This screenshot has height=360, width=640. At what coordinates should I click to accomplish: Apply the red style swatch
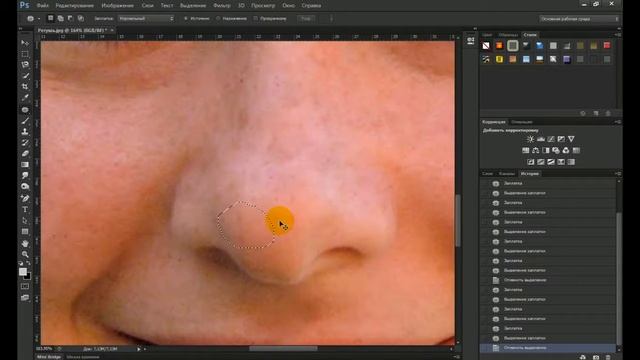(x=607, y=45)
